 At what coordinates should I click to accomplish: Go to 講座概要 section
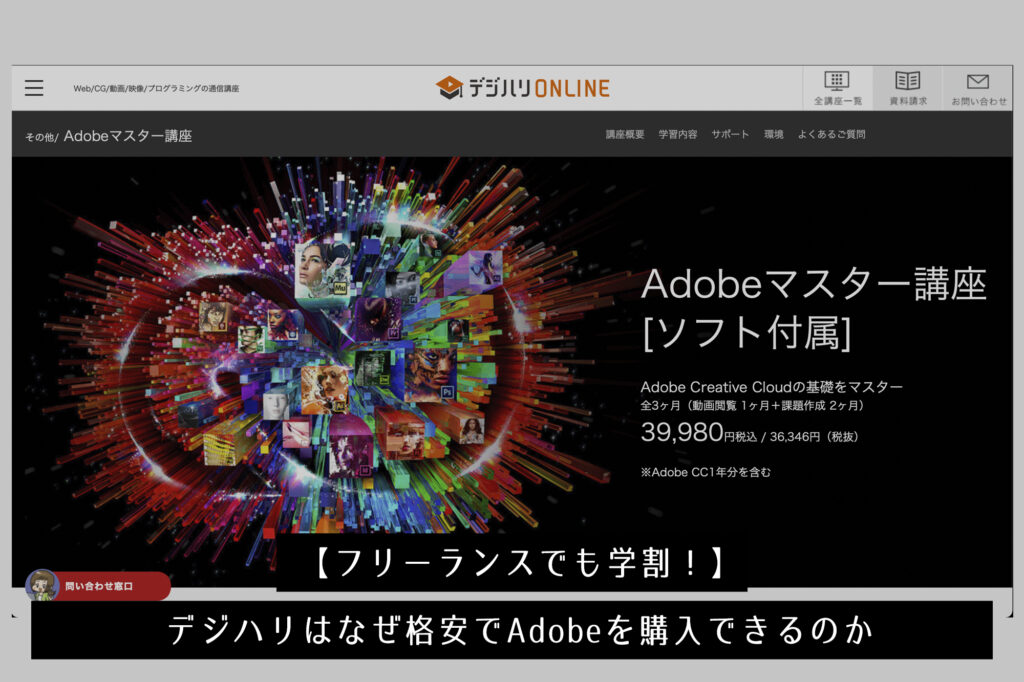(x=624, y=135)
